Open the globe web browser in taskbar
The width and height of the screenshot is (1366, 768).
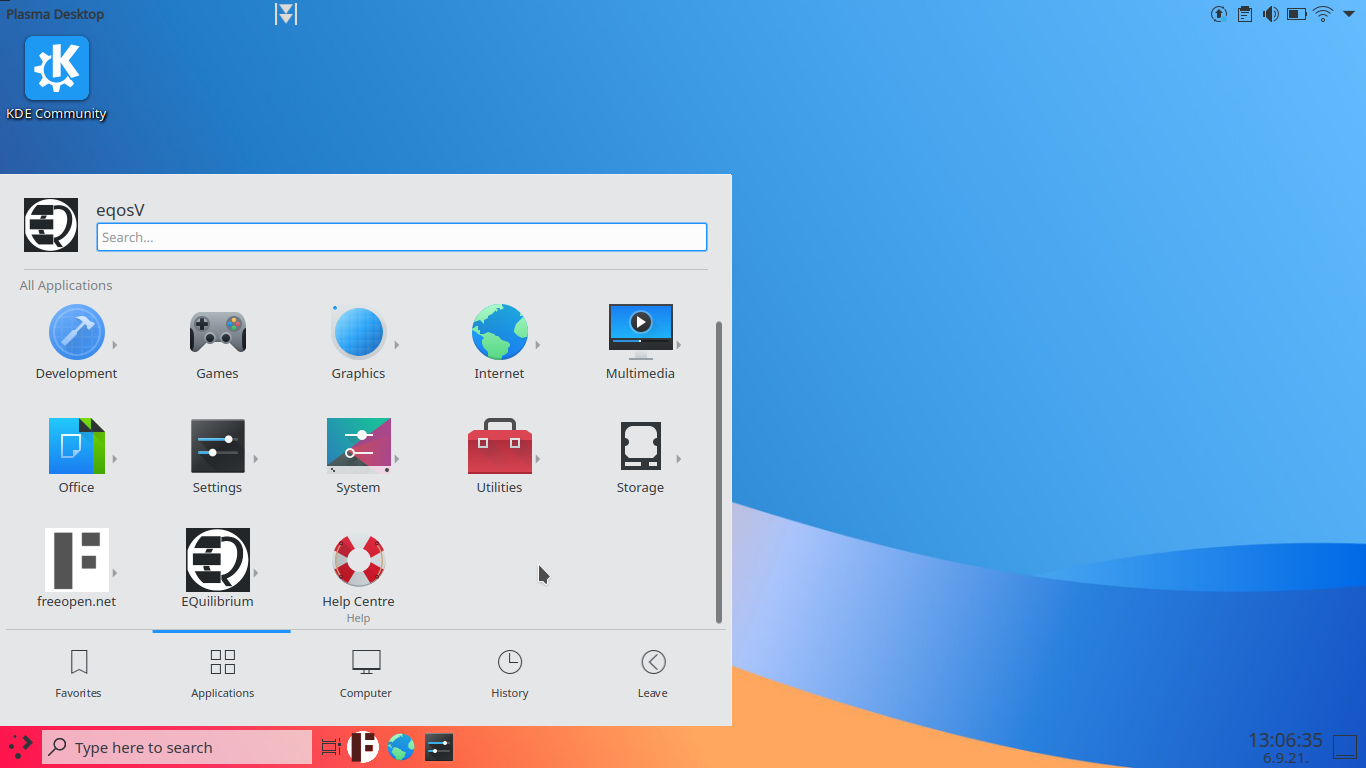coord(401,747)
